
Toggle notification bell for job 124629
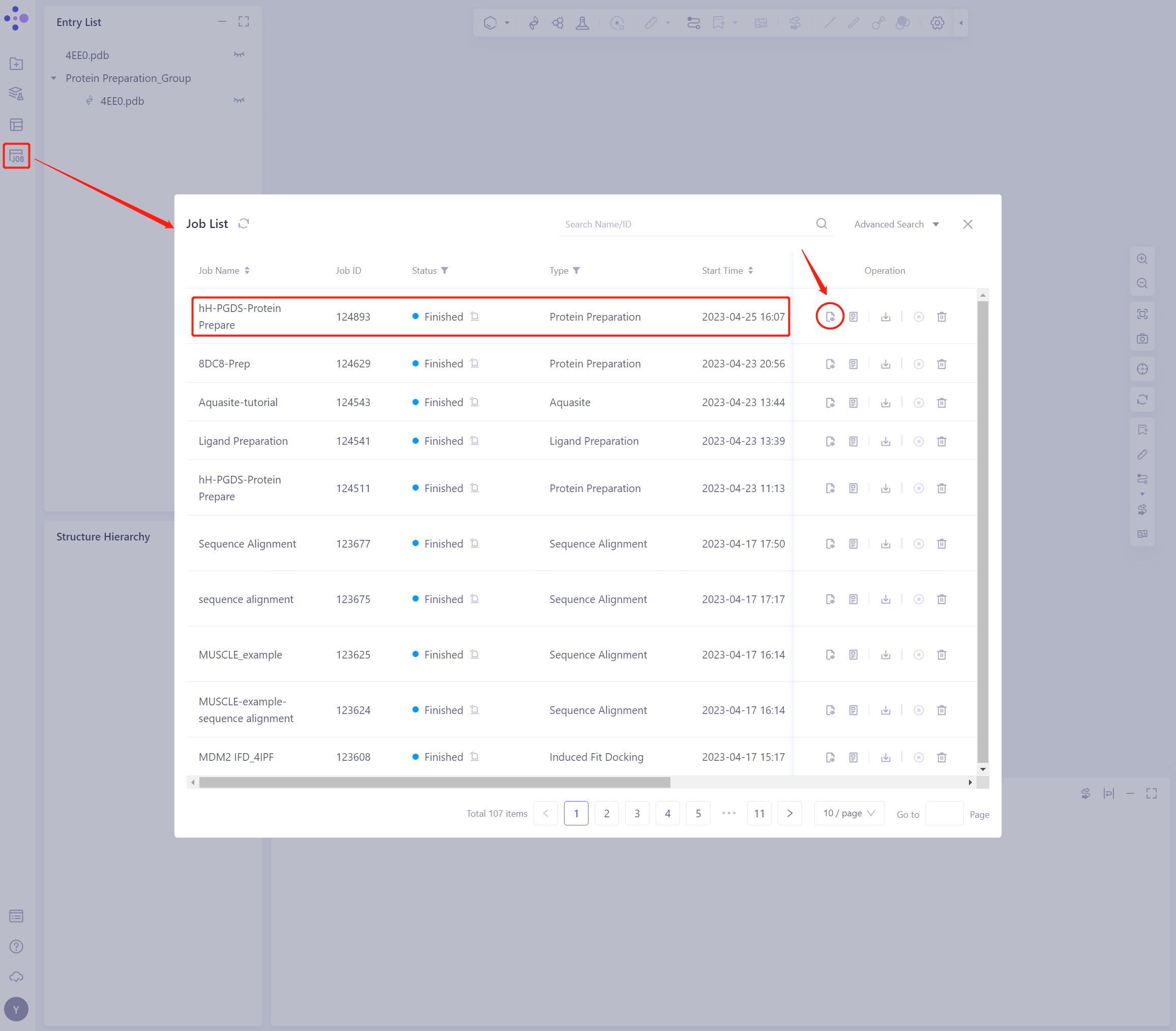[x=475, y=363]
